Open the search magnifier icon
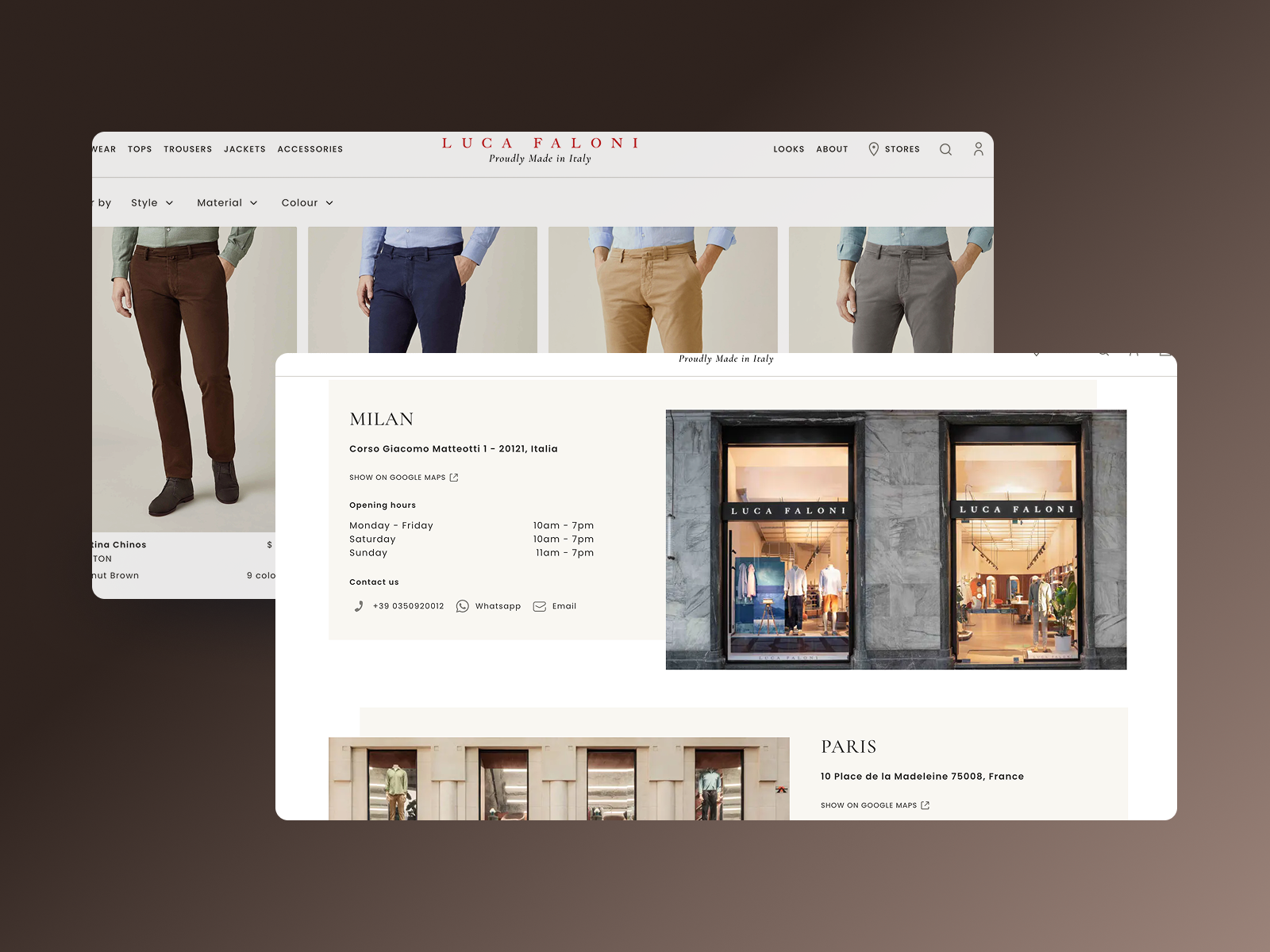 (x=945, y=149)
